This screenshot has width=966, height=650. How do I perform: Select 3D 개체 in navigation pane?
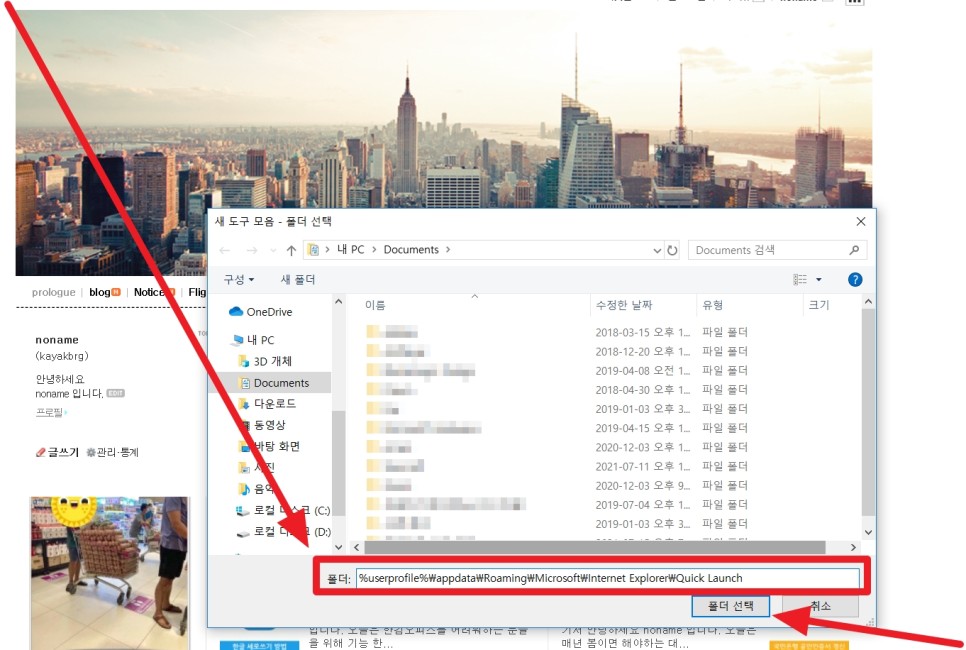pos(266,361)
